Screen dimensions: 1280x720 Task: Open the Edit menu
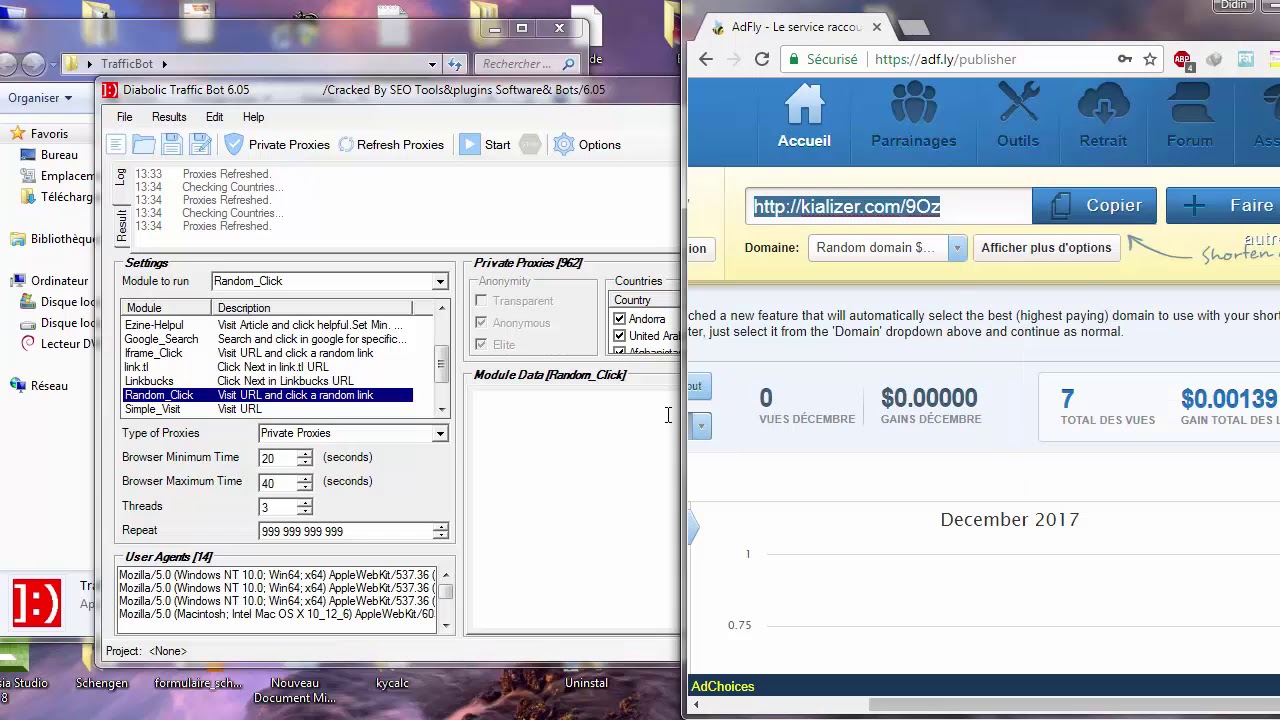pyautogui.click(x=214, y=117)
